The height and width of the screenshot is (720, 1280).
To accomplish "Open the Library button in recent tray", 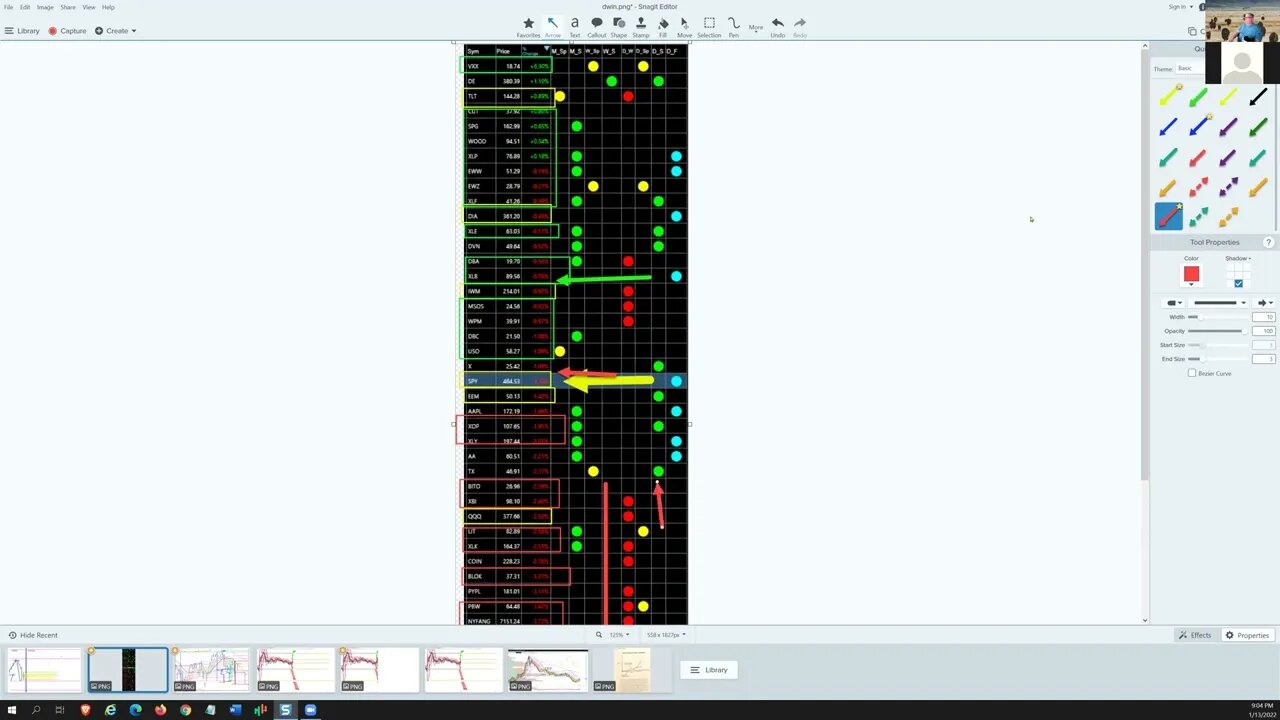I will click(709, 670).
